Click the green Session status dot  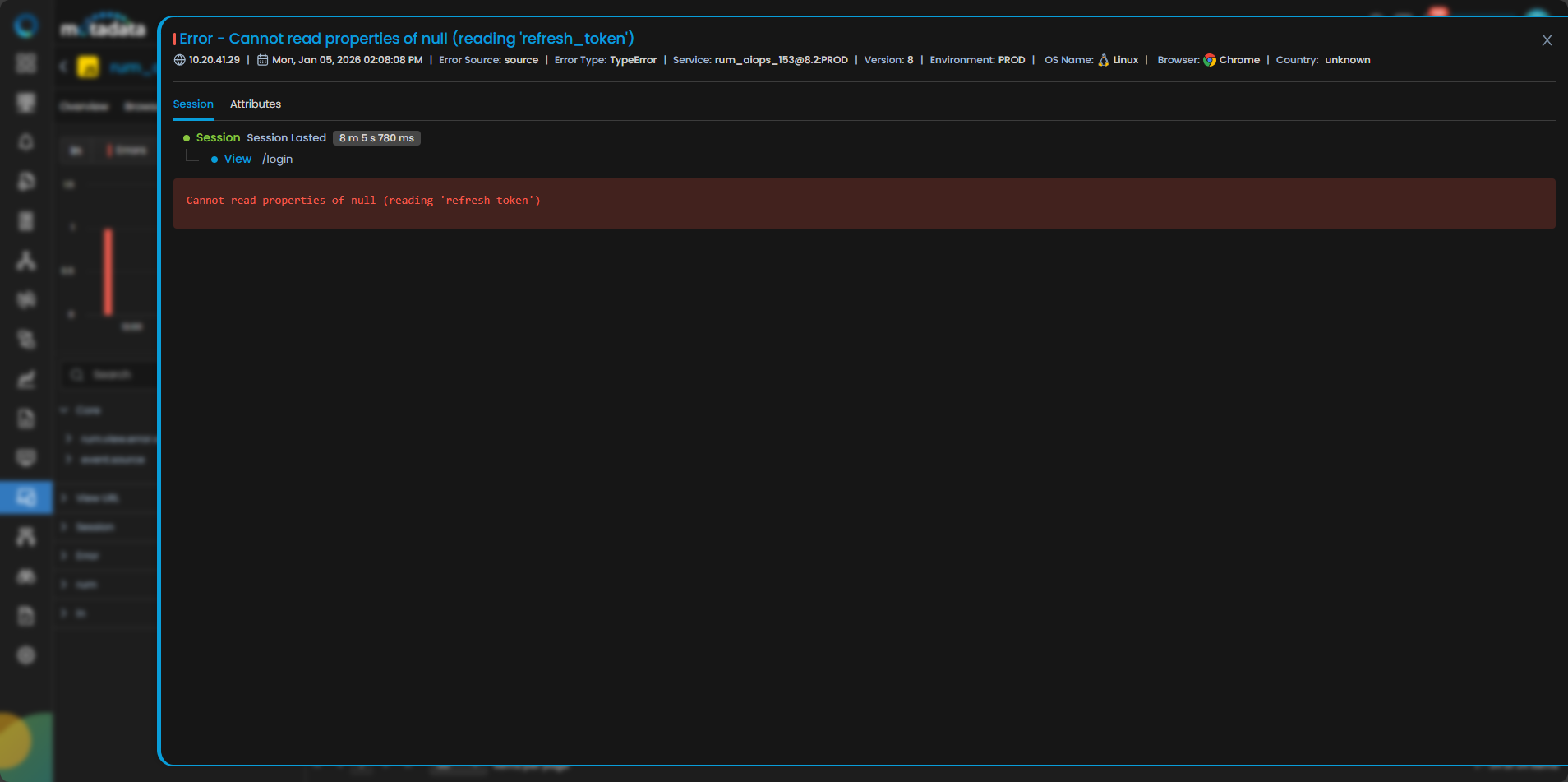(x=187, y=138)
